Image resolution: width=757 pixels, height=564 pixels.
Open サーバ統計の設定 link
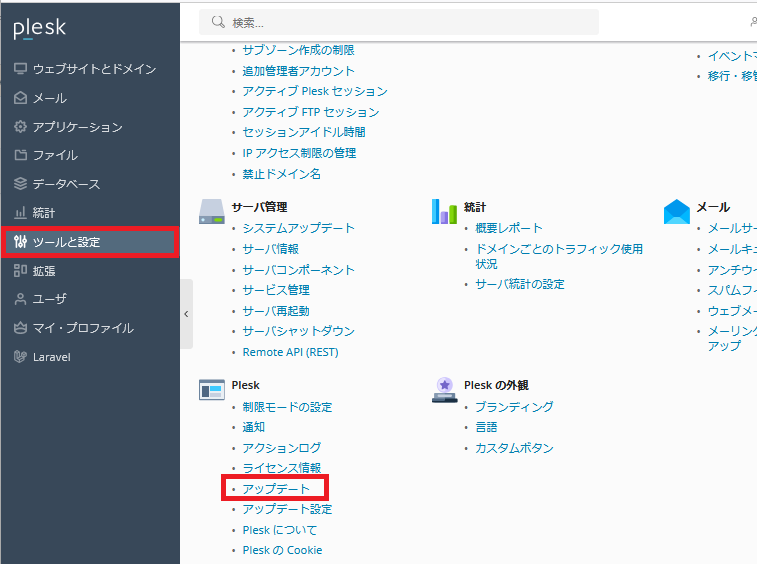click(519, 284)
